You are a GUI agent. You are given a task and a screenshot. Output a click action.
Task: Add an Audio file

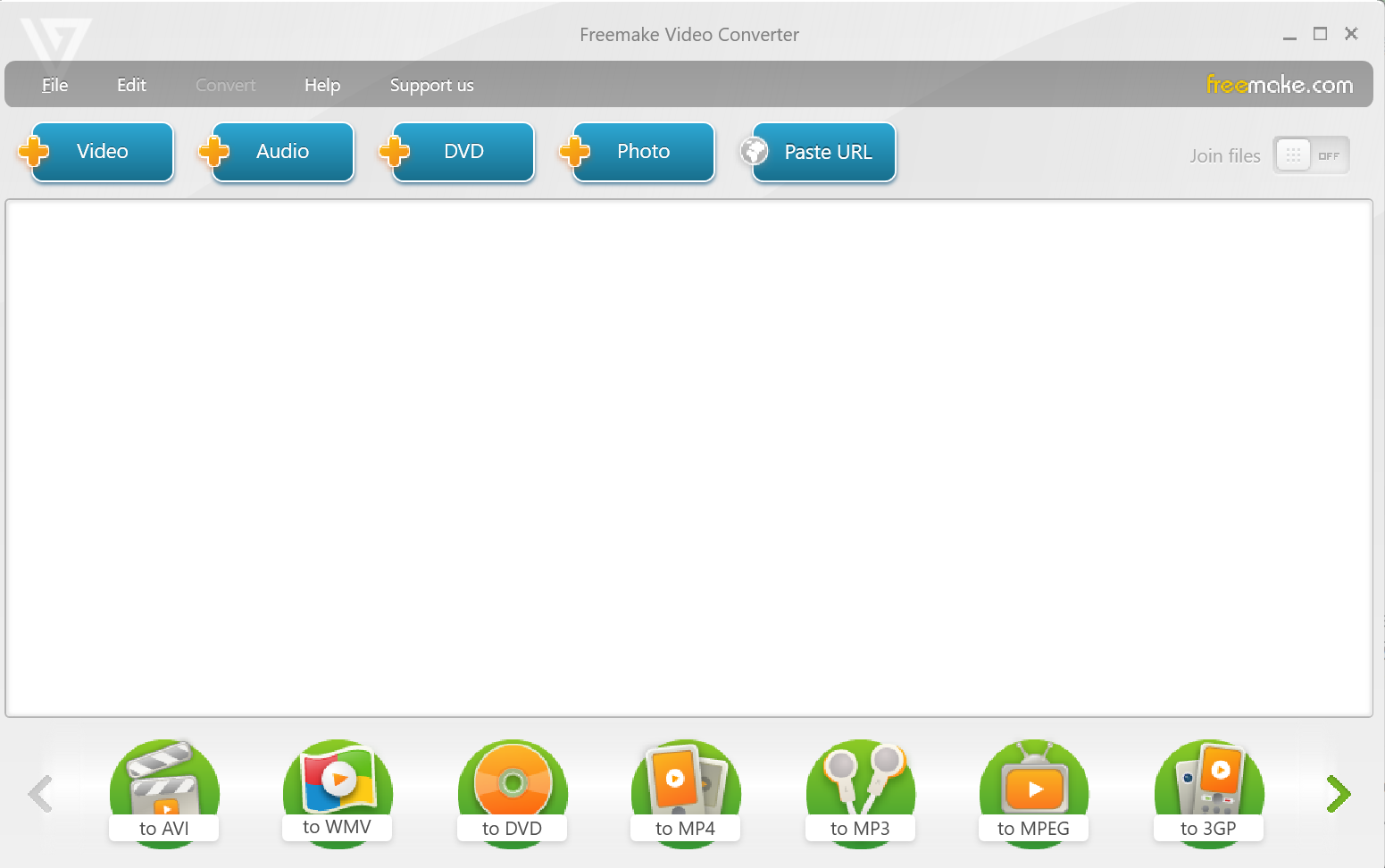click(282, 152)
